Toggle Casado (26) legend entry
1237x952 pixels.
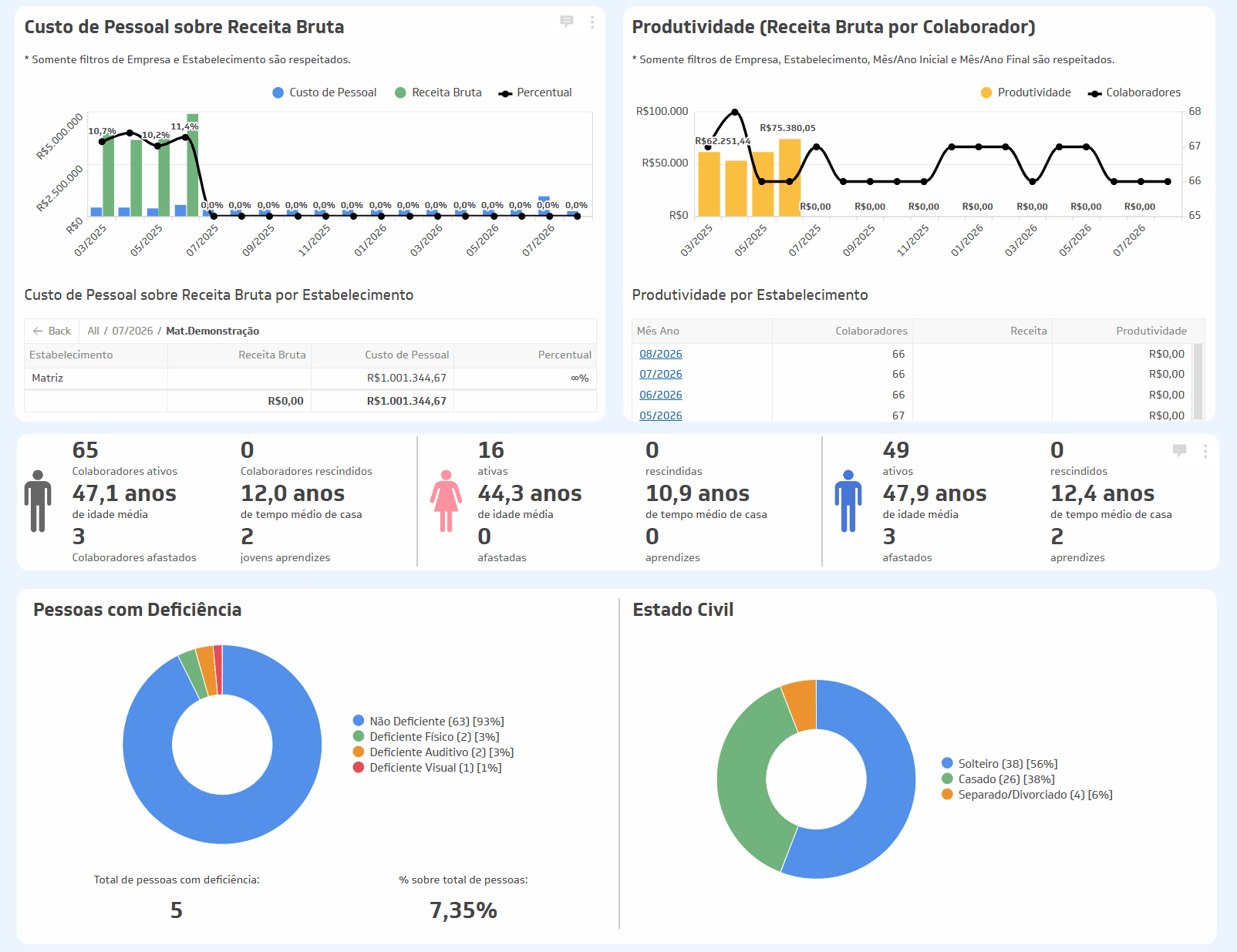pos(999,779)
